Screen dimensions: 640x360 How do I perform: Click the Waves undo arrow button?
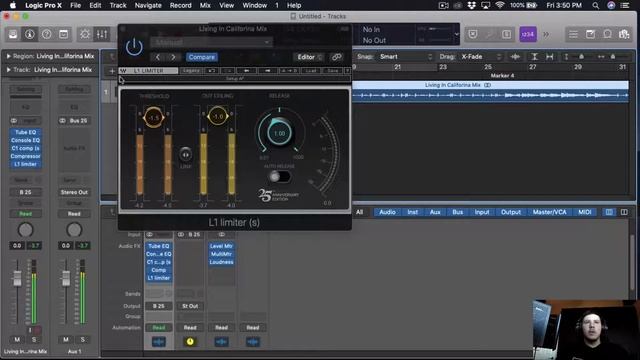(x=211, y=71)
